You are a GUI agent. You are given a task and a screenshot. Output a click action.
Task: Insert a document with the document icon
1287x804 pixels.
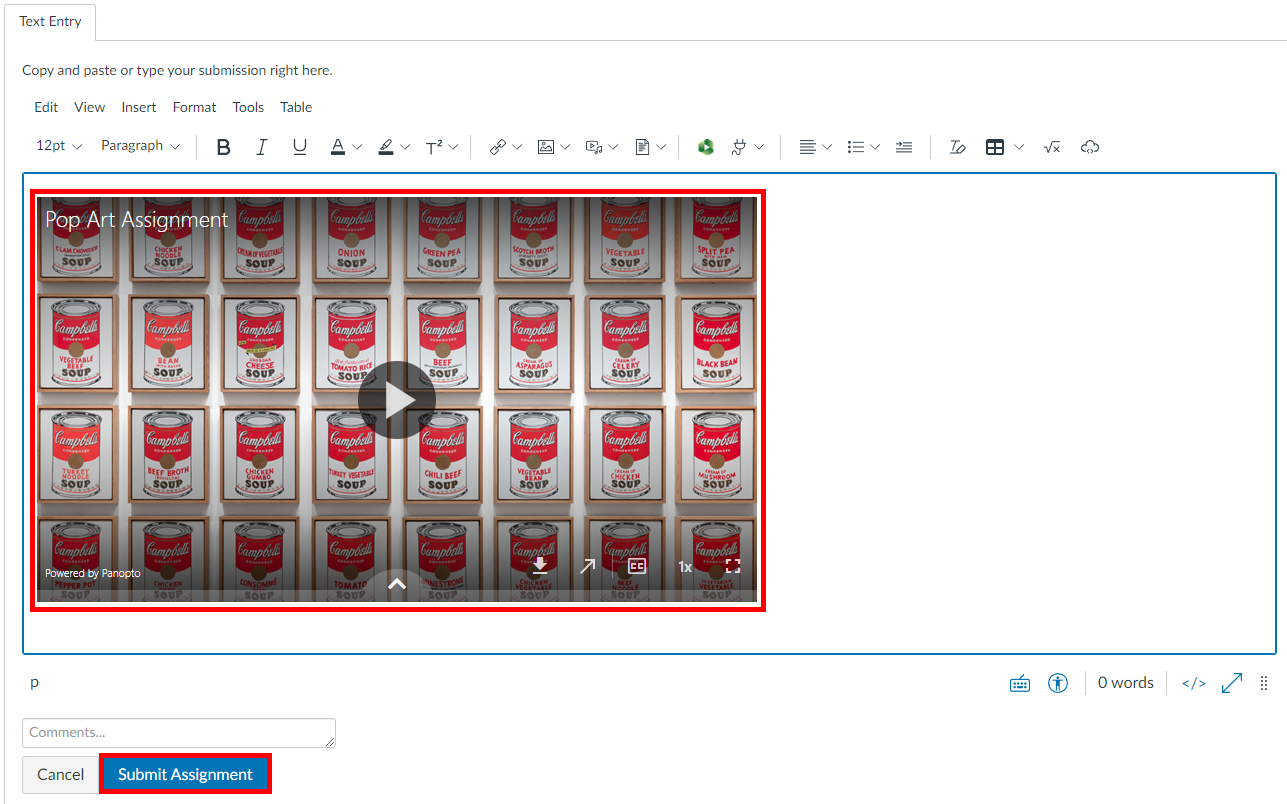click(x=644, y=146)
